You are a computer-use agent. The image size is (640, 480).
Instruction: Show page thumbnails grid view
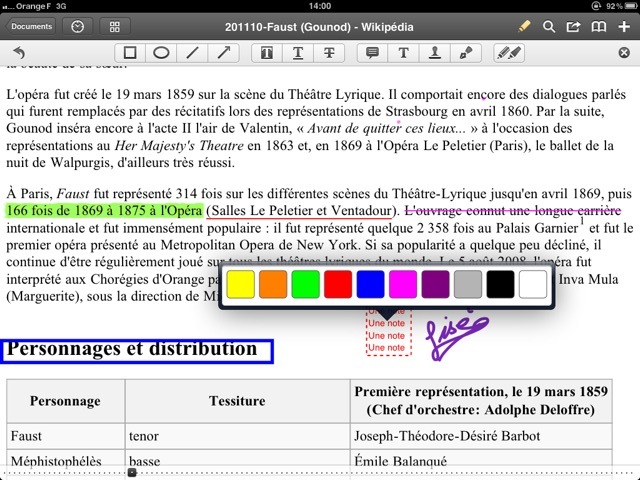[x=115, y=26]
